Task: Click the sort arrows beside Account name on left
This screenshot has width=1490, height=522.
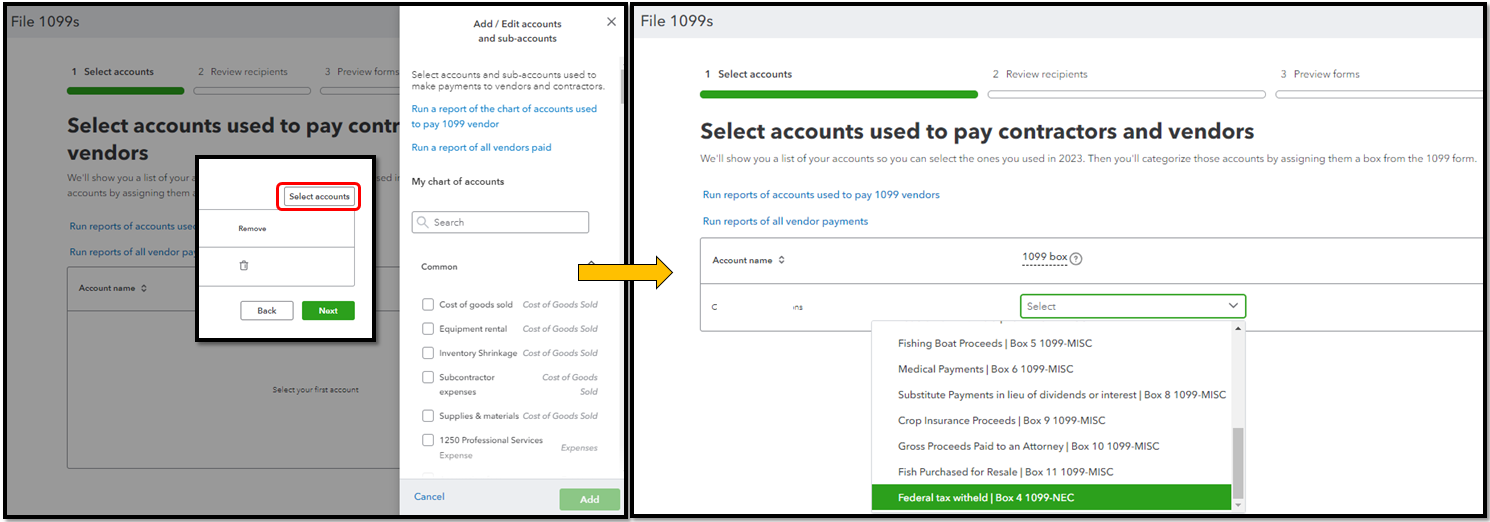Action: coord(144,289)
